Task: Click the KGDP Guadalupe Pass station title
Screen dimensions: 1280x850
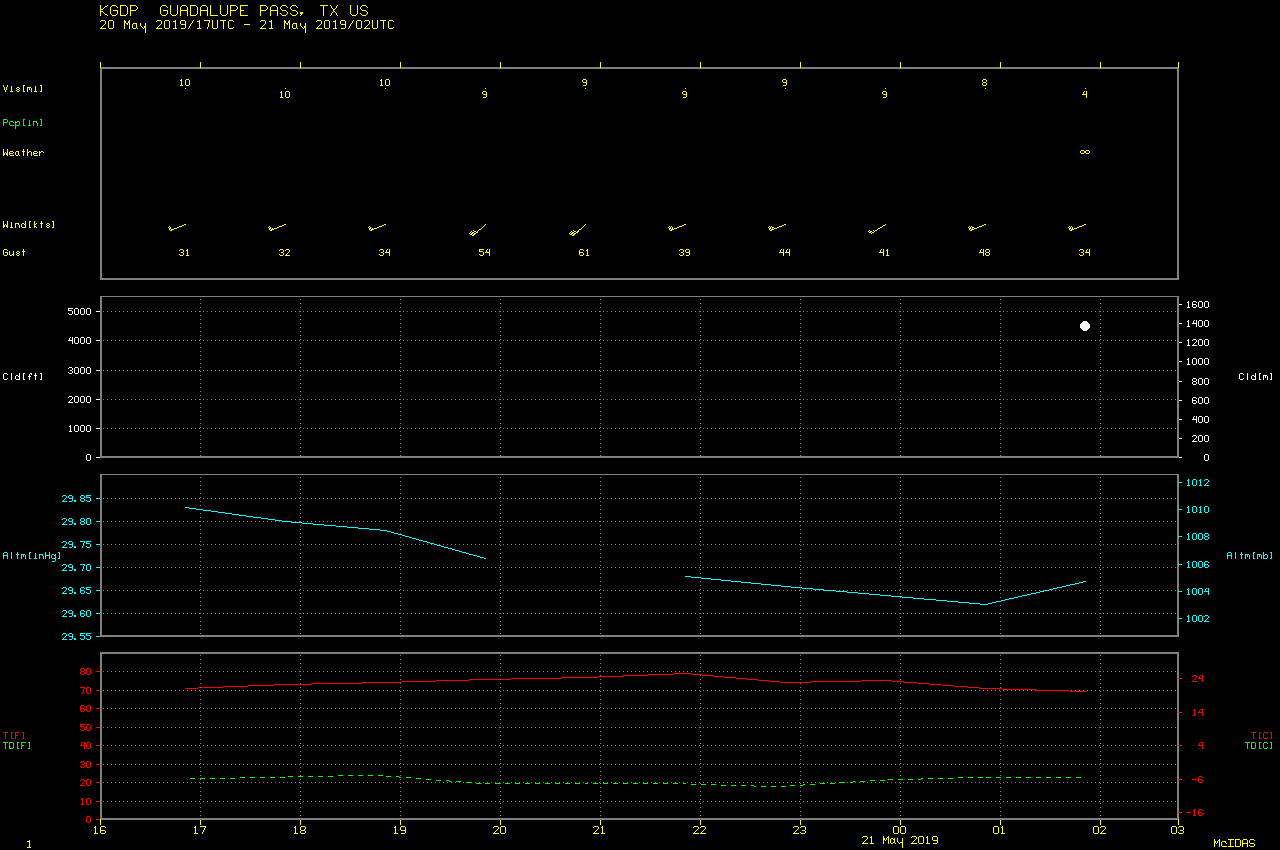Action: click(x=233, y=10)
